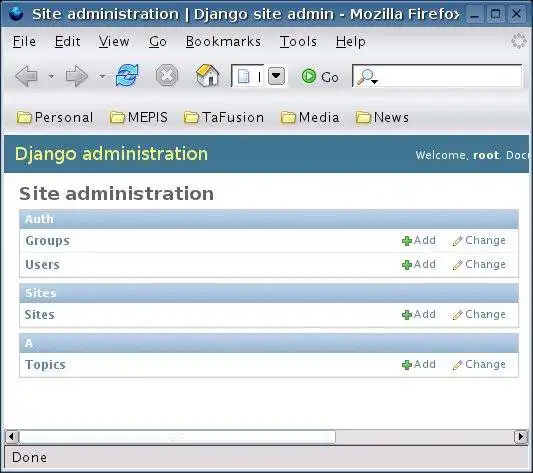Image resolution: width=533 pixels, height=473 pixels.
Task: Add a new Topic
Action: [418, 364]
